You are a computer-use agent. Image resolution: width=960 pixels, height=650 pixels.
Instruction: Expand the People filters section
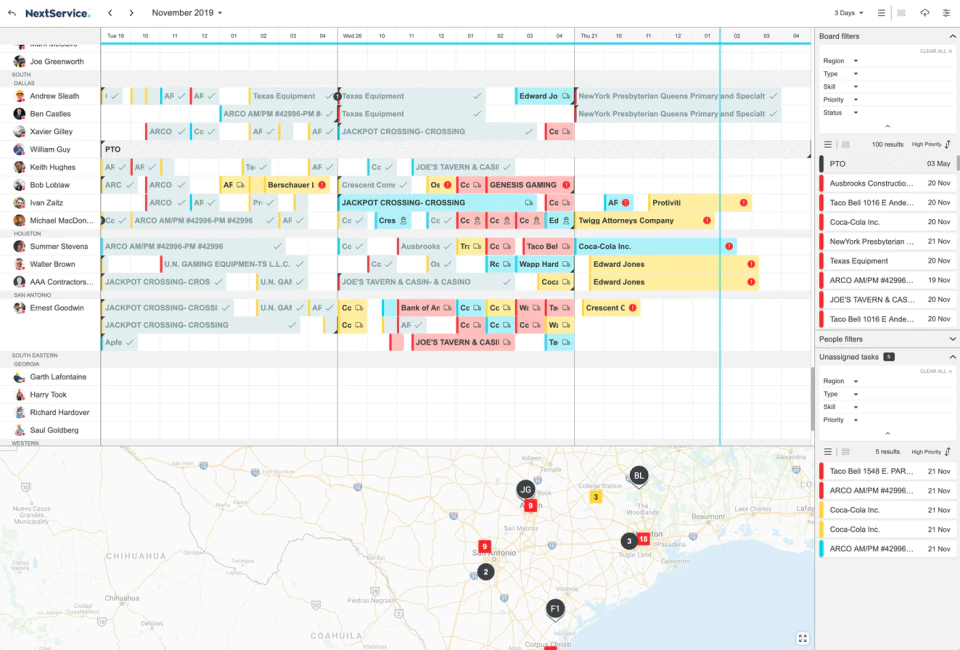[952, 339]
